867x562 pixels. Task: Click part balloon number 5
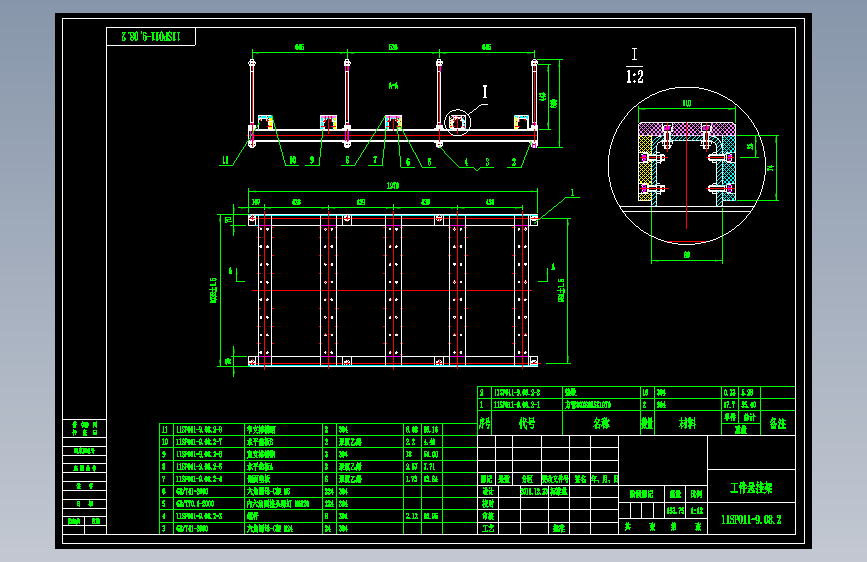[429, 162]
